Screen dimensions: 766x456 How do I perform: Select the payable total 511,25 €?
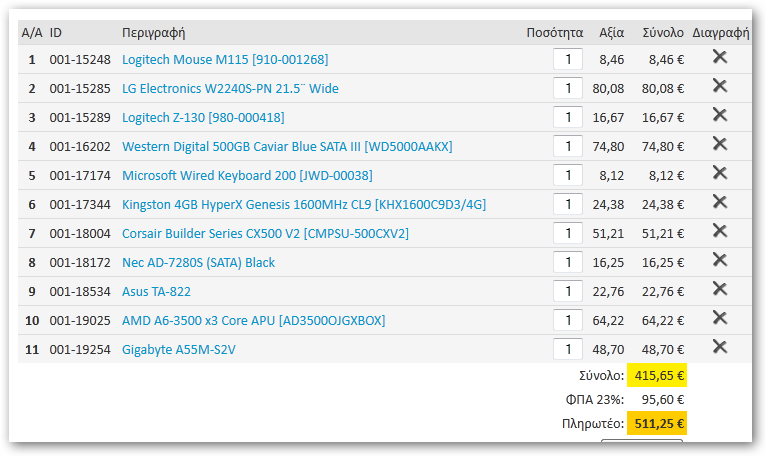tap(657, 423)
